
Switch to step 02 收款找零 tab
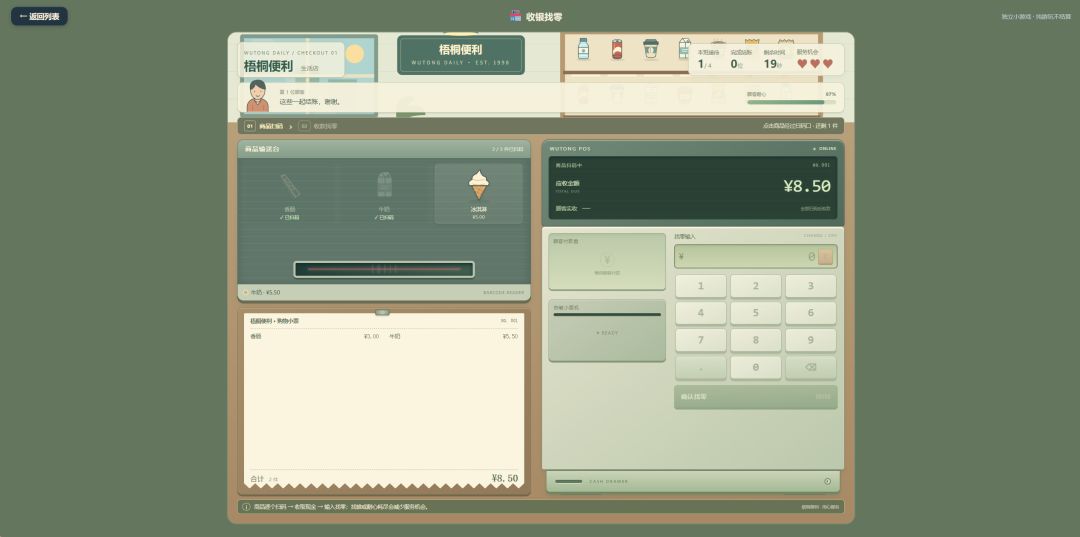click(318, 126)
